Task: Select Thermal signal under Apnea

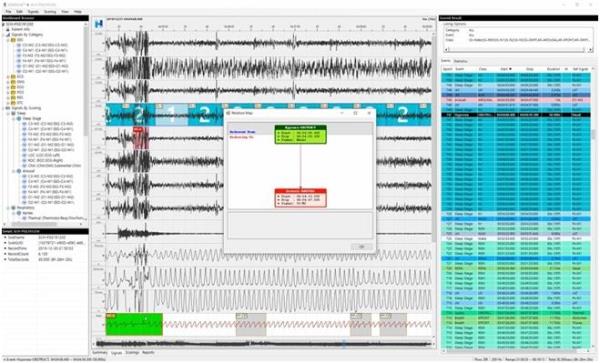Action: [55, 218]
